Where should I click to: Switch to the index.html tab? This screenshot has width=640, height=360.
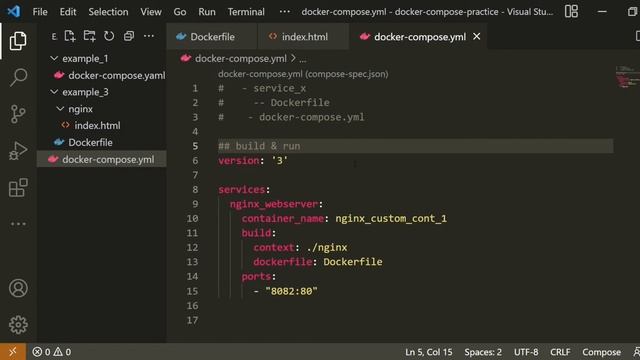(303, 37)
